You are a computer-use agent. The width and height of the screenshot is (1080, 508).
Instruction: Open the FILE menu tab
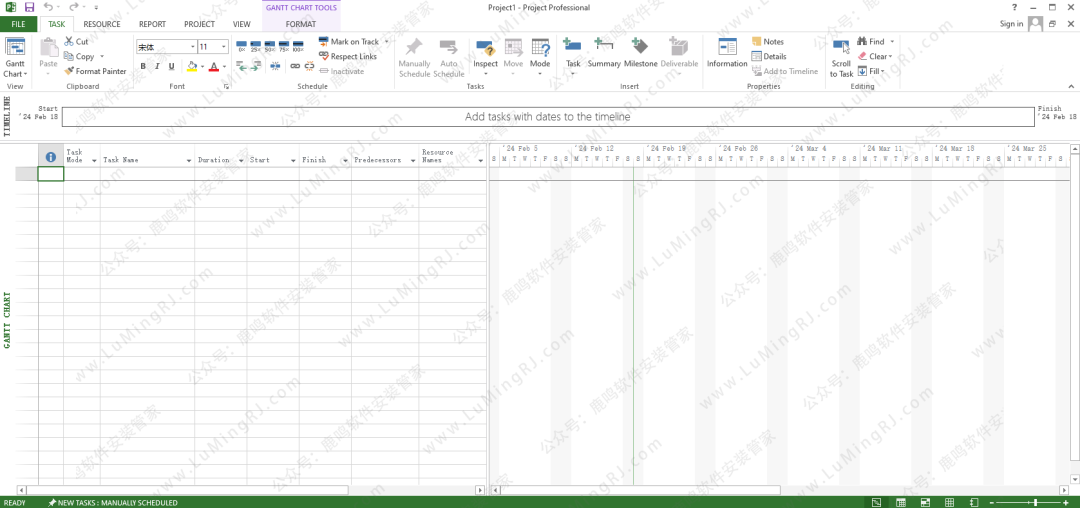coord(18,24)
